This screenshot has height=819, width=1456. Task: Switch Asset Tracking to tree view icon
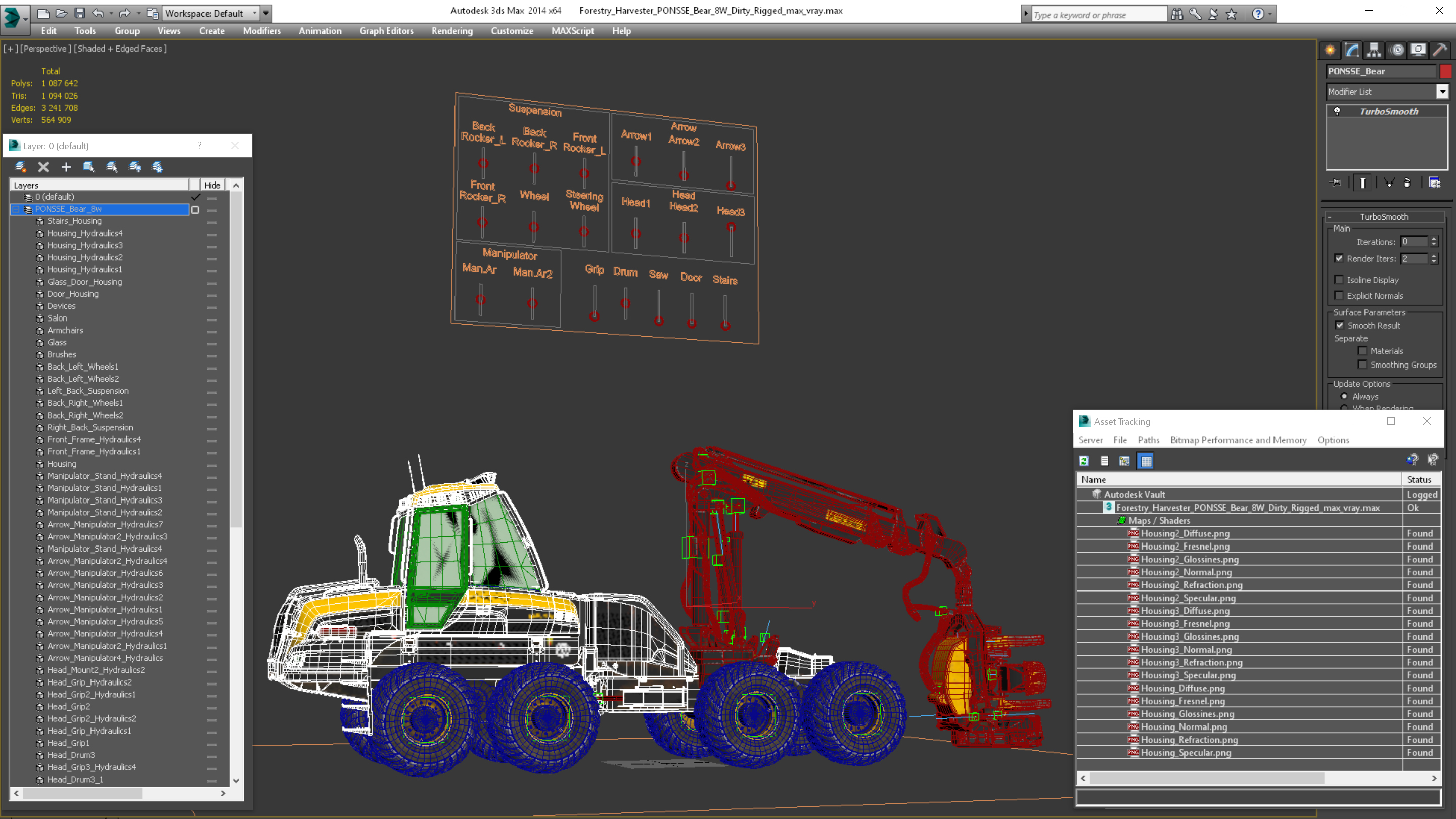pos(1125,461)
